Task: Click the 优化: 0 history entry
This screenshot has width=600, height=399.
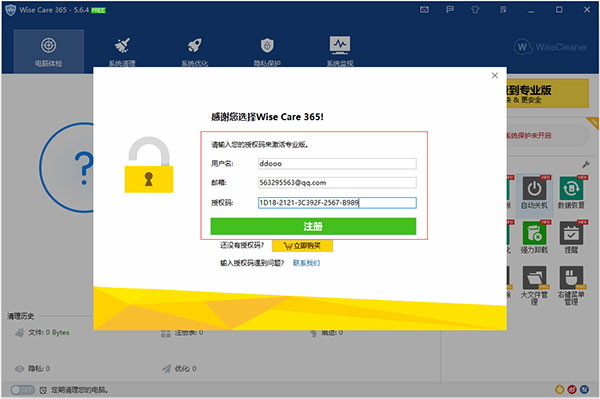Action: tap(179, 368)
